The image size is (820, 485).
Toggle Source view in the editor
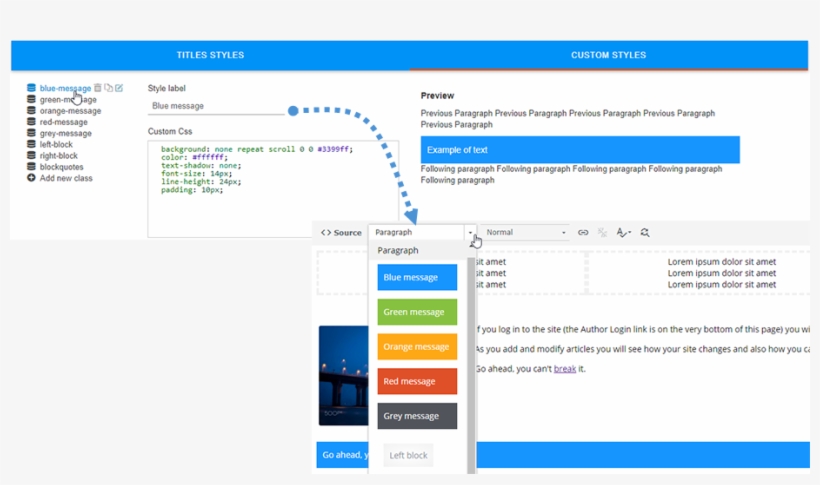click(341, 232)
